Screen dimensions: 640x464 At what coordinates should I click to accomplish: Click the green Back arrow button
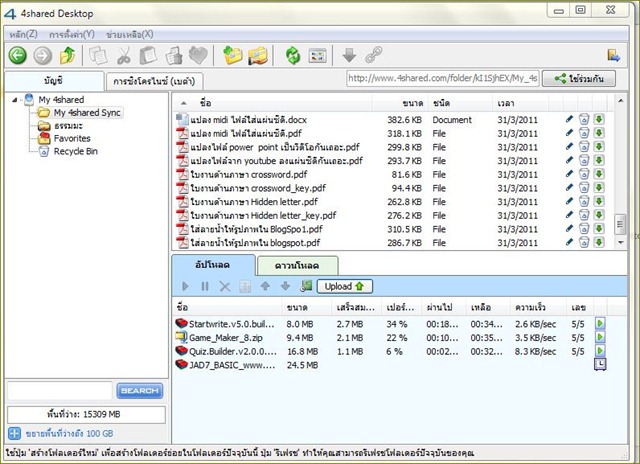click(x=18, y=56)
